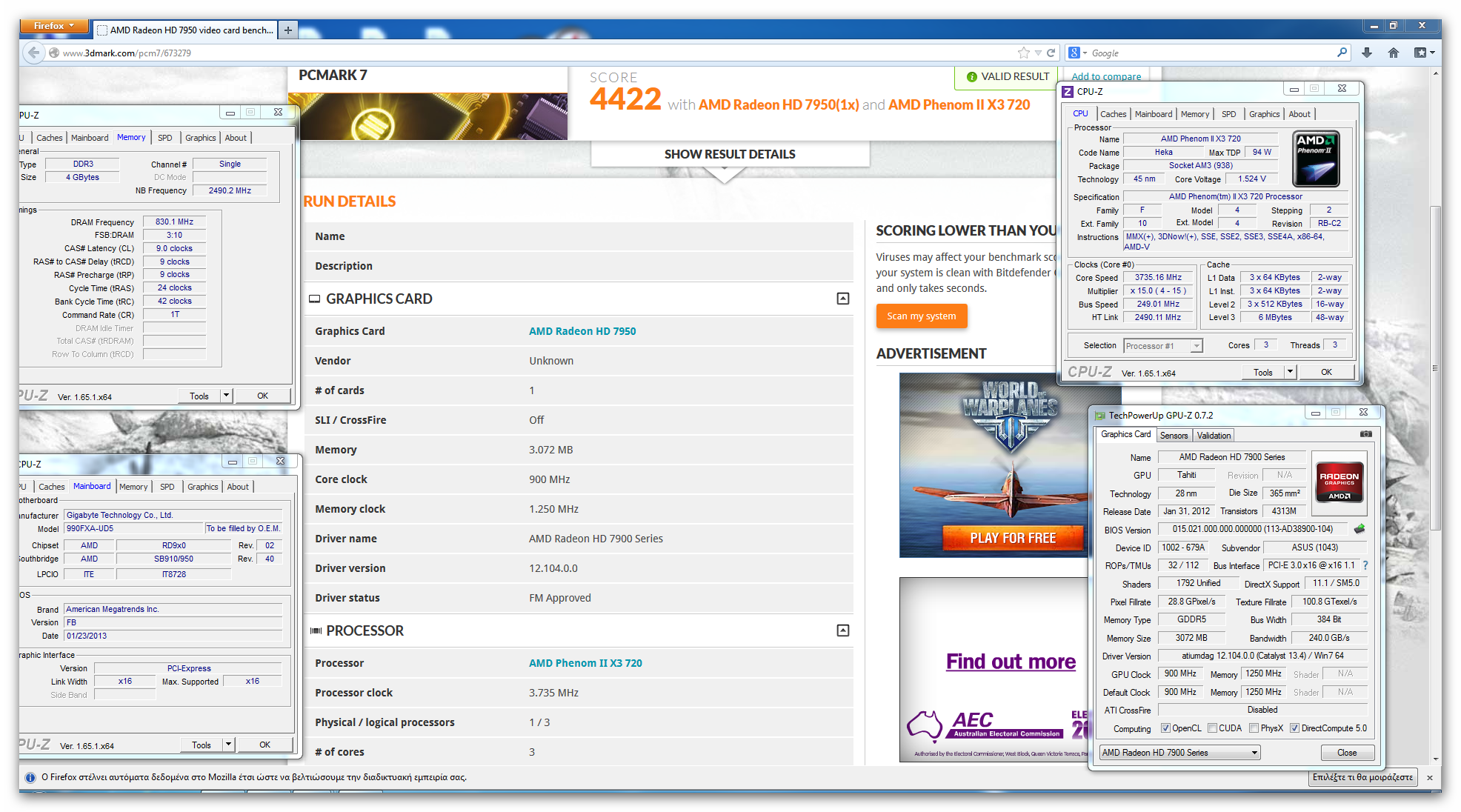The width and height of the screenshot is (1461, 812).
Task: Click OK in the CPU-Z Memory window
Action: tap(262, 396)
